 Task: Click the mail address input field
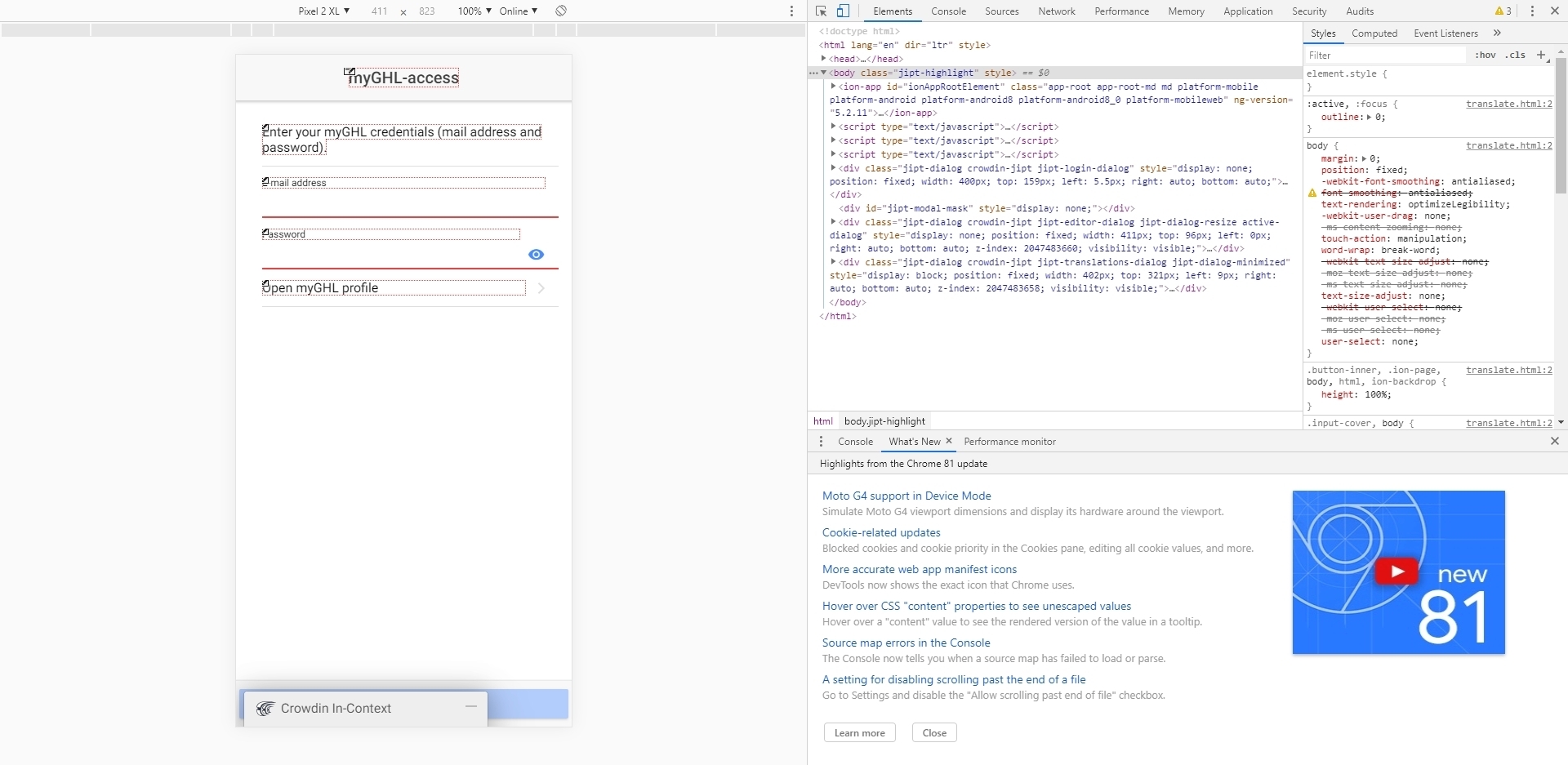coord(410,204)
